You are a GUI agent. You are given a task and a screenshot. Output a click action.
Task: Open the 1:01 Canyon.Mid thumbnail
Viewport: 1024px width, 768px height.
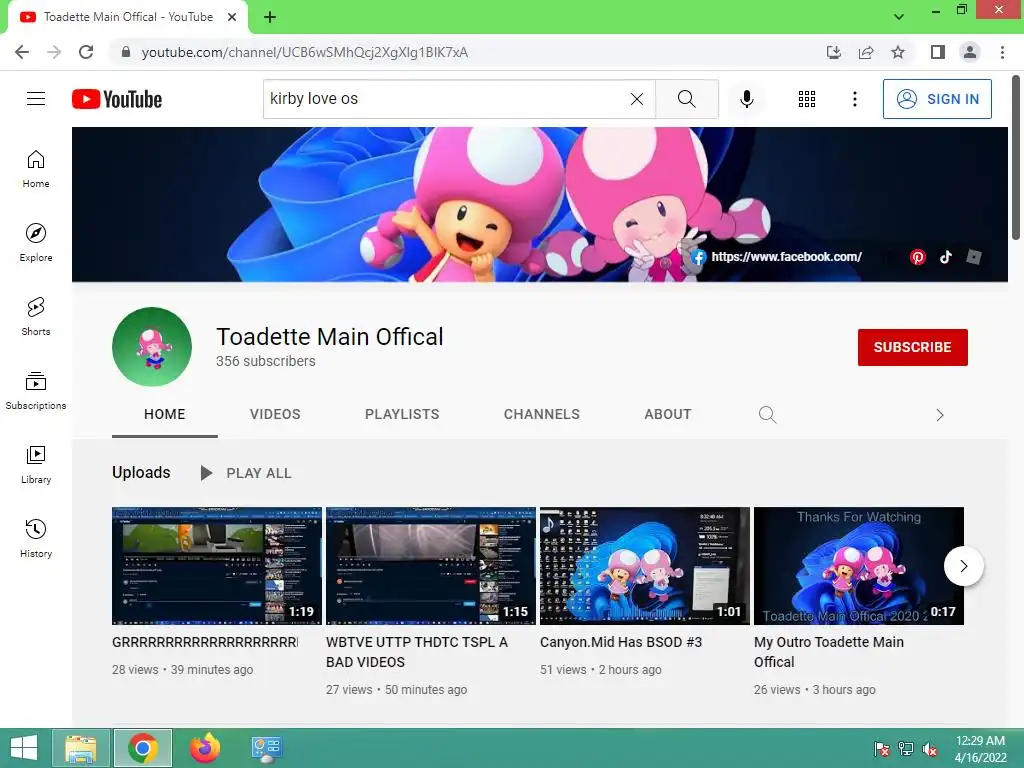pos(645,566)
